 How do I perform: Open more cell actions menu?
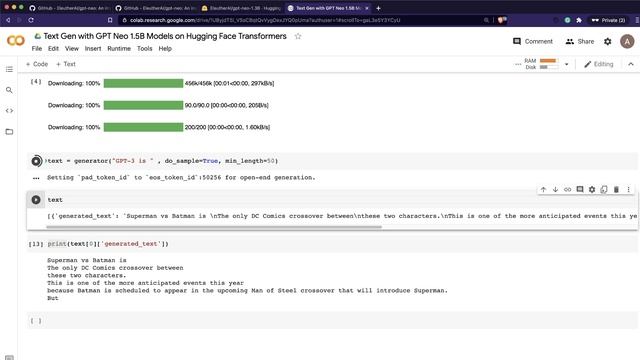(x=629, y=189)
